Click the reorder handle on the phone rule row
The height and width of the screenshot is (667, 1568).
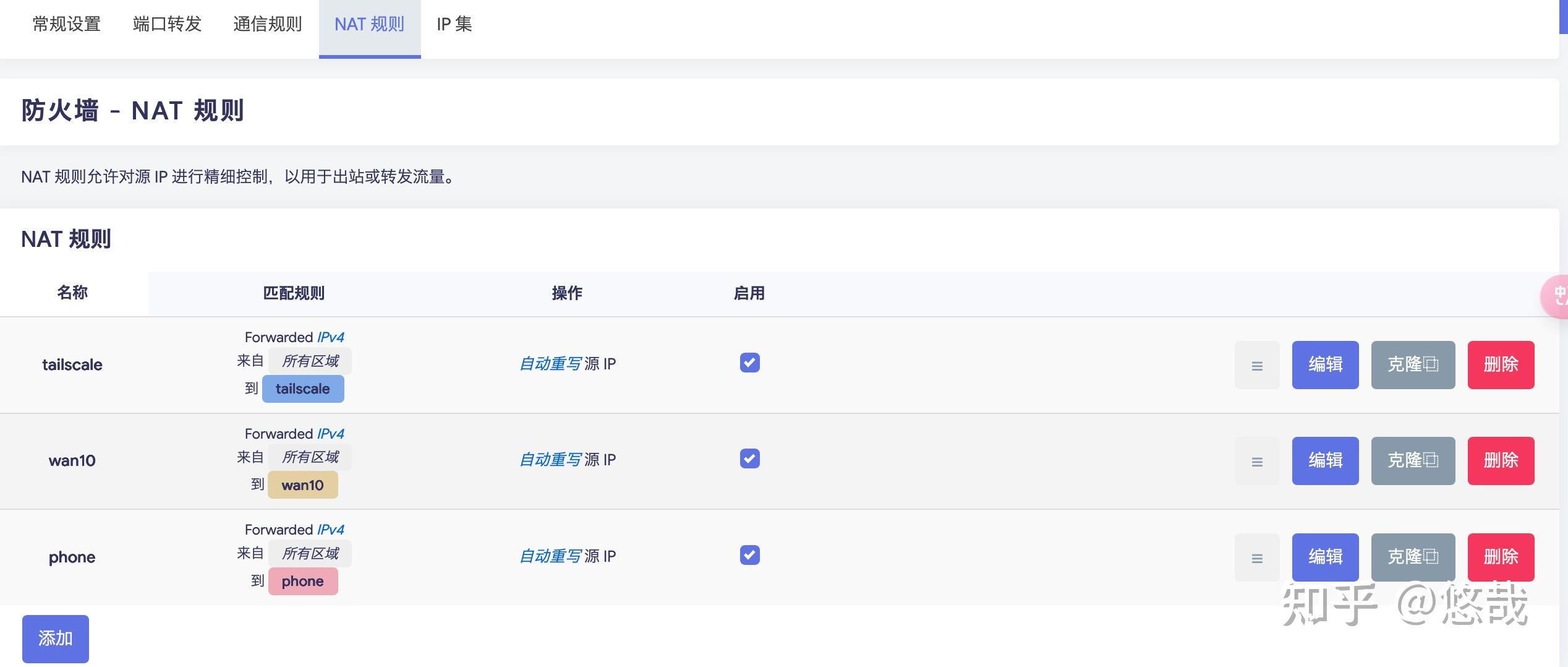(x=1257, y=557)
